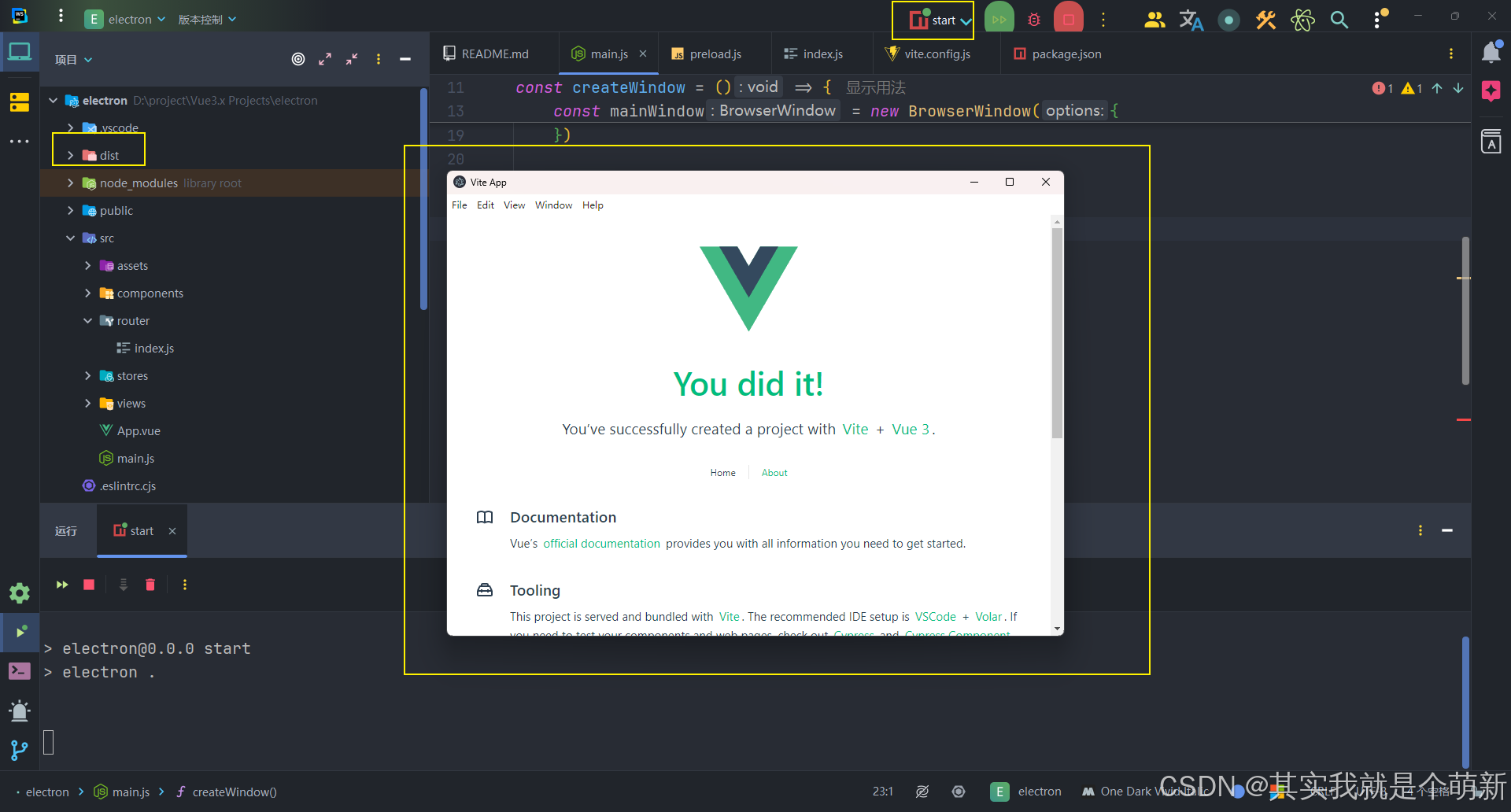1511x812 pixels.
Task: Open the 版本控制 version control dropdown
Action: click(207, 19)
